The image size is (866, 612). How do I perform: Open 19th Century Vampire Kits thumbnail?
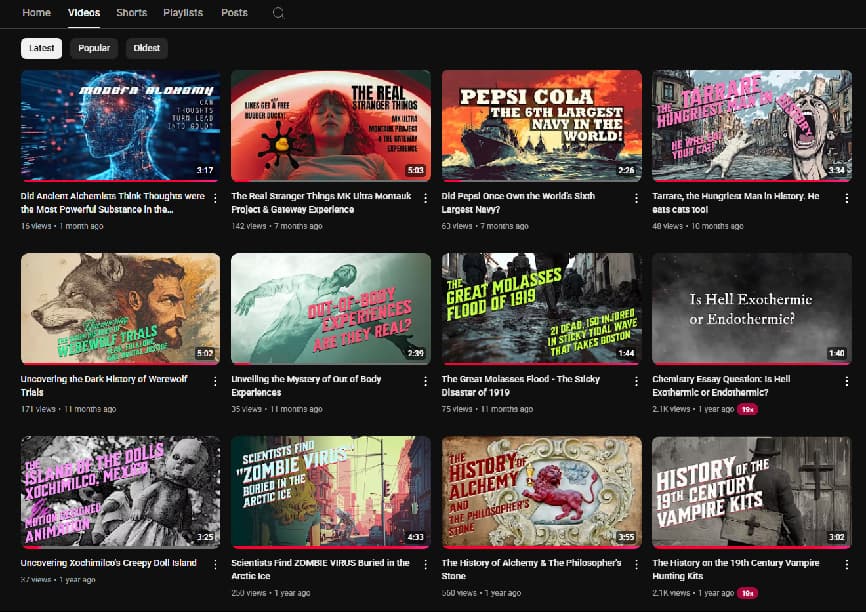[x=752, y=492]
